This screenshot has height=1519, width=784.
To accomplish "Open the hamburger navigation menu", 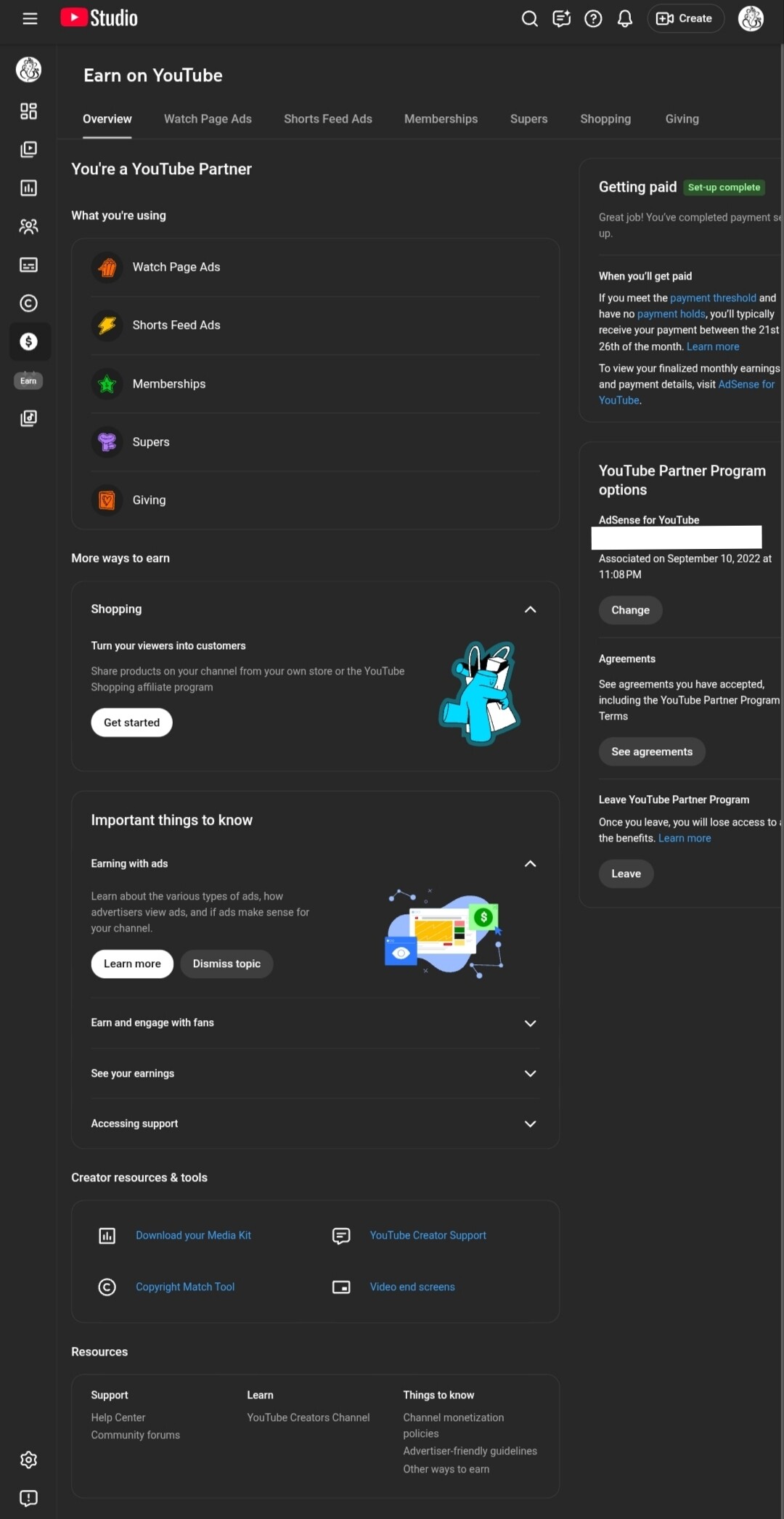I will tap(30, 19).
